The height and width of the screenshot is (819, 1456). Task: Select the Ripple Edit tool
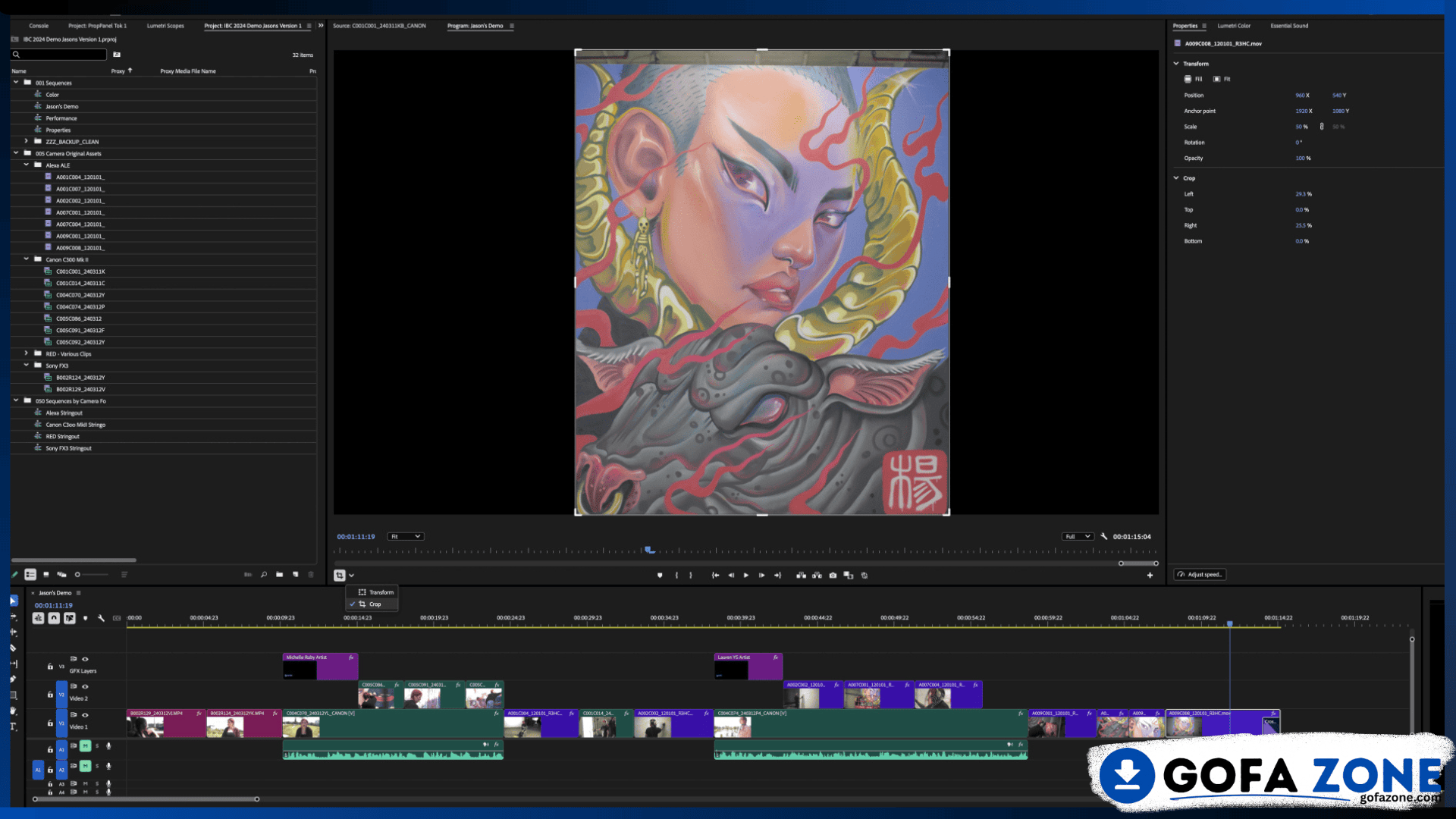tap(14, 632)
